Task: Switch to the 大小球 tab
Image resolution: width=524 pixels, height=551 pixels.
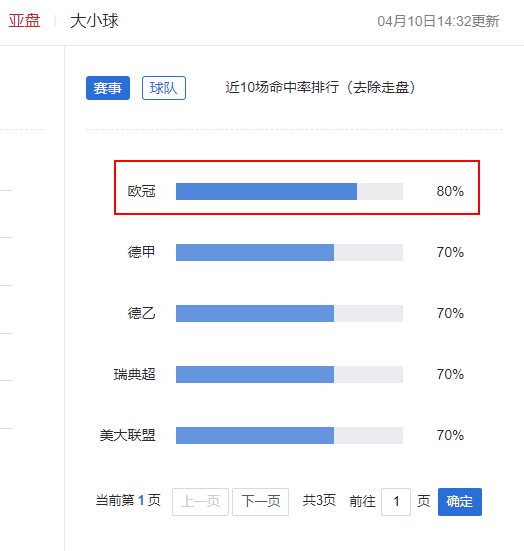Action: click(94, 21)
